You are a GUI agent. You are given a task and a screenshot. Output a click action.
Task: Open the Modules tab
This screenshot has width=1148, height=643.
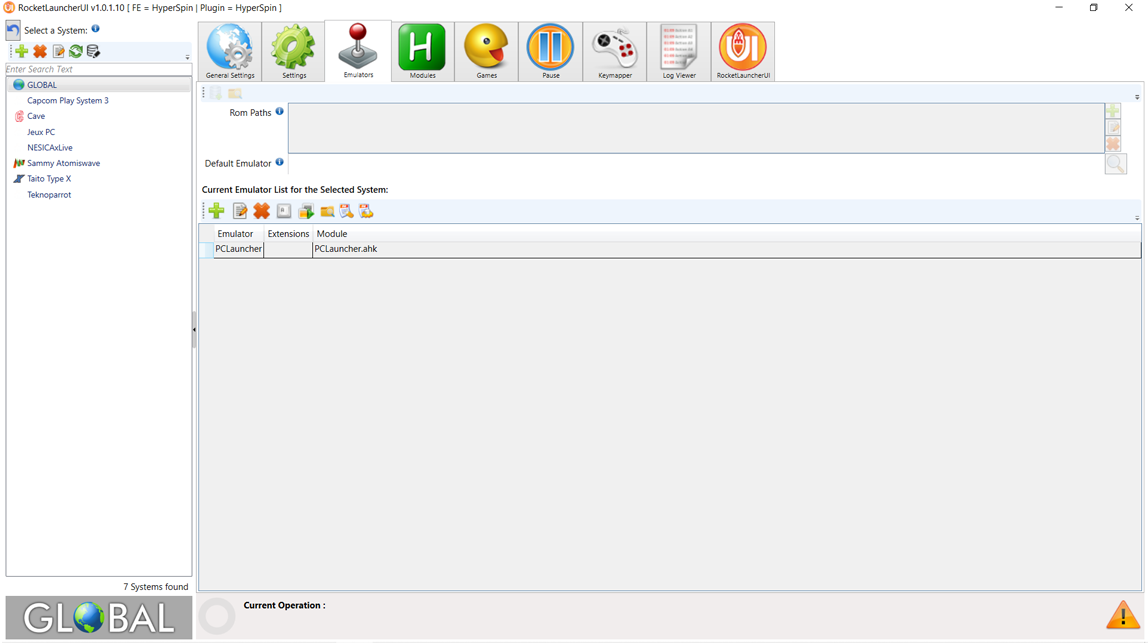[422, 52]
